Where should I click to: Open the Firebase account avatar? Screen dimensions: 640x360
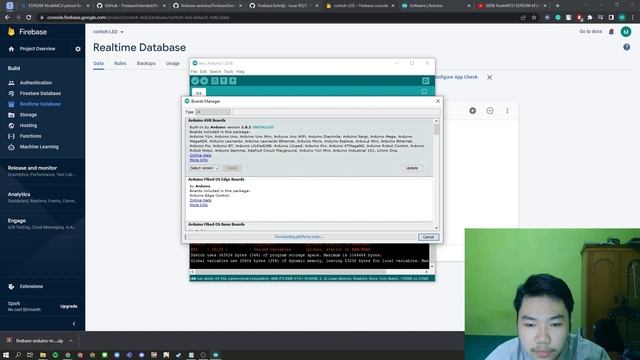point(626,31)
